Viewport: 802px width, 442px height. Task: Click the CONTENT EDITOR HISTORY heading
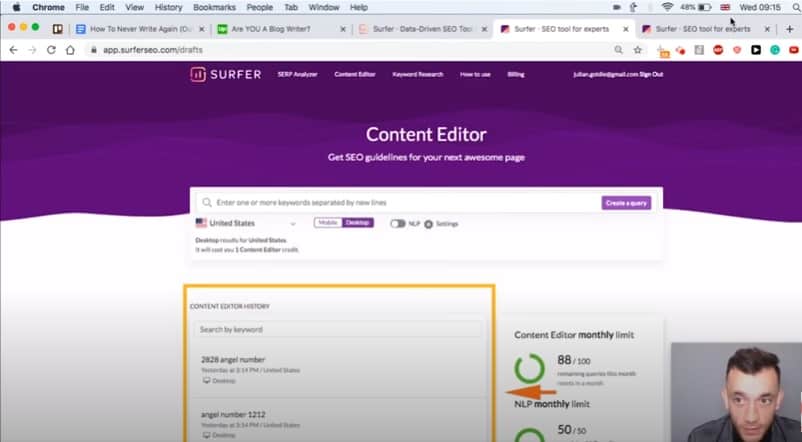point(230,306)
